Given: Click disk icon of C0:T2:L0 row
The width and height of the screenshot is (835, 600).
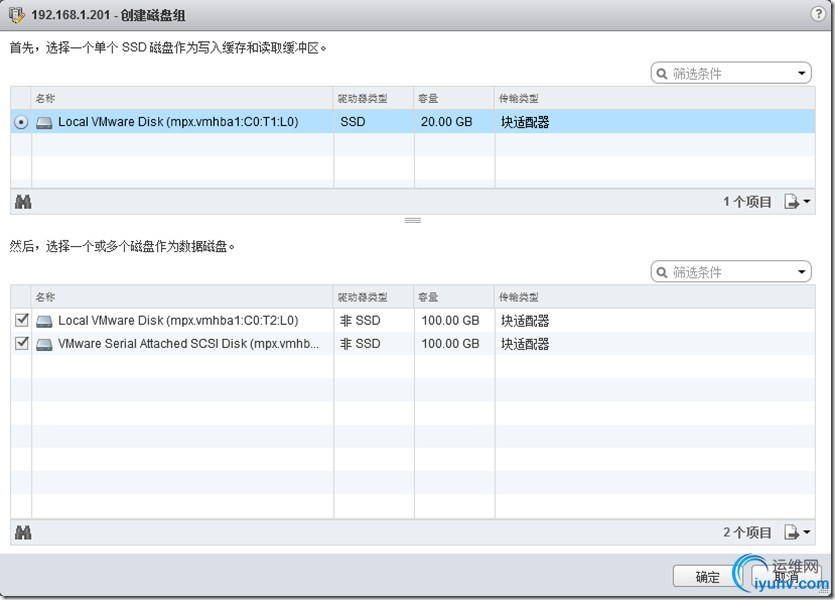Looking at the screenshot, I should (x=44, y=321).
